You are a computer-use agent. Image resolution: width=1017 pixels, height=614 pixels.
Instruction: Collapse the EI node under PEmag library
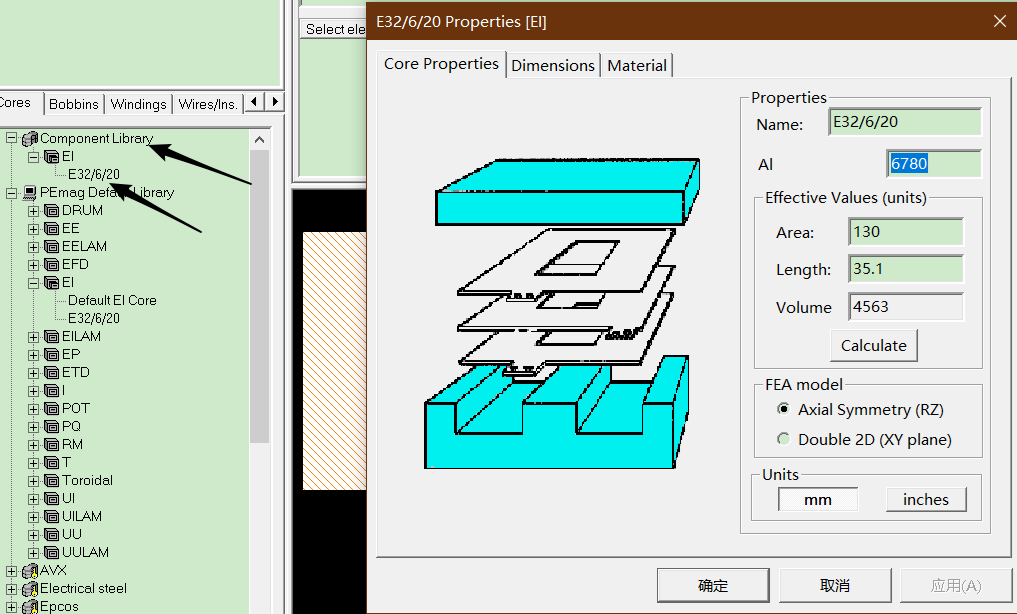coord(32,282)
